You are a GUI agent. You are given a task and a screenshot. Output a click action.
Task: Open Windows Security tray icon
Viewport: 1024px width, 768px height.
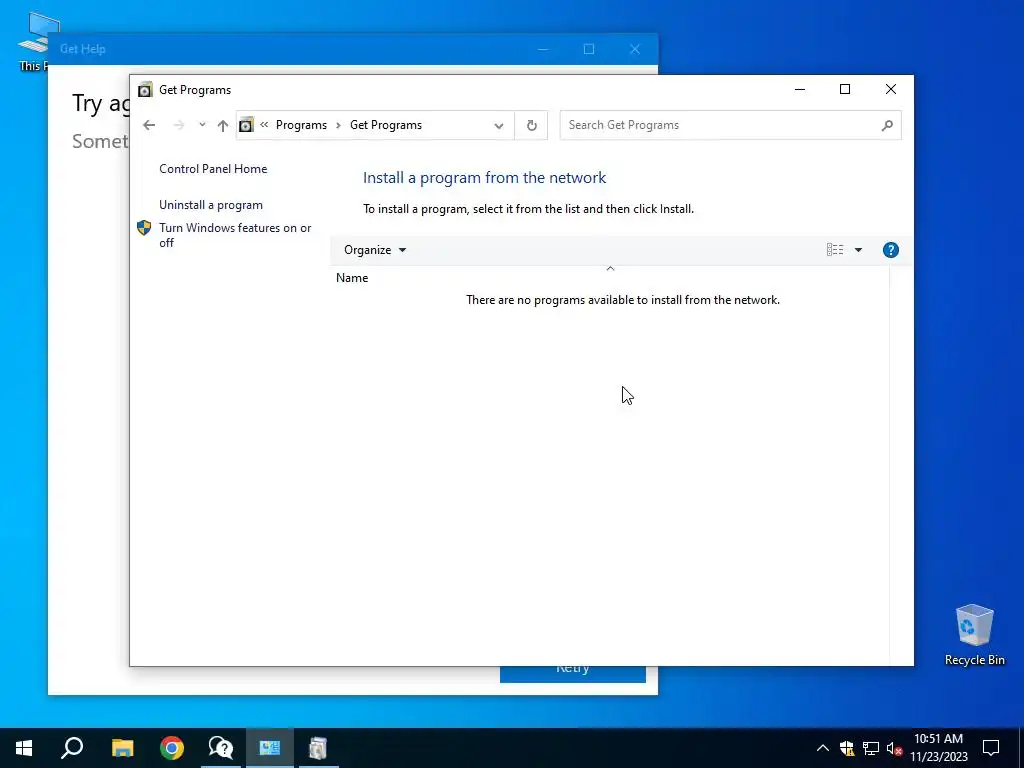pos(847,748)
